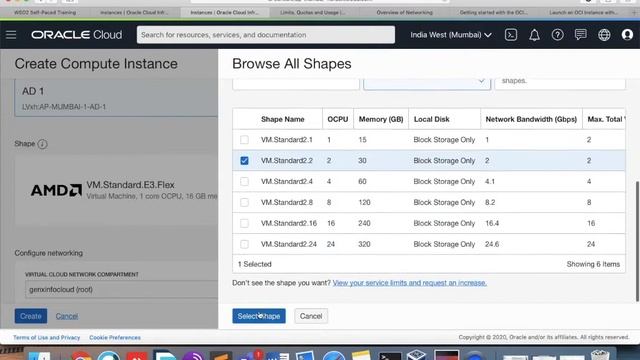640x360 pixels.
Task: Open Cloud Shell from the header
Action: pyautogui.click(x=511, y=35)
